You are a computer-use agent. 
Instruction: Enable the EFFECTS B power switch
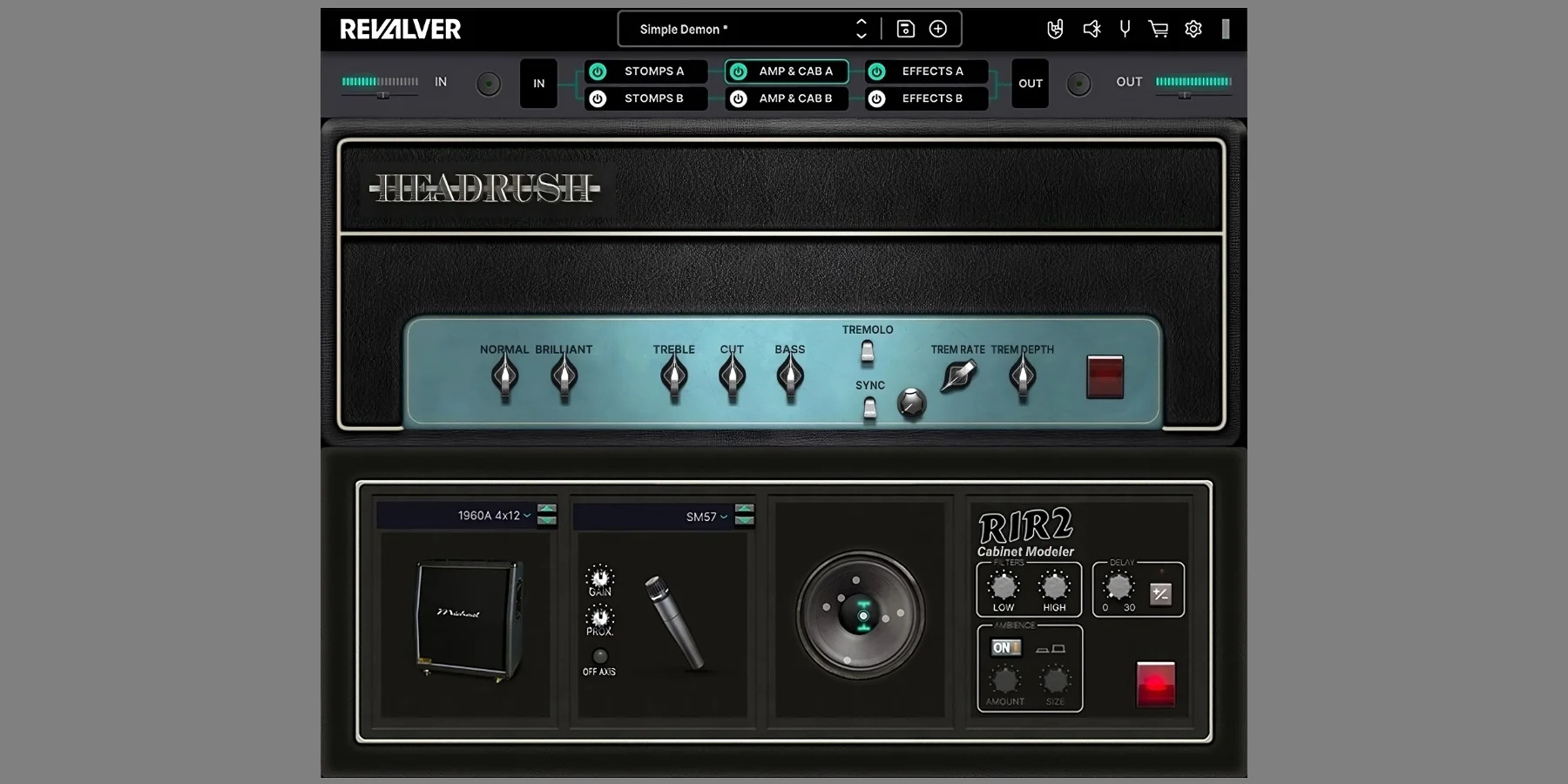tap(877, 98)
